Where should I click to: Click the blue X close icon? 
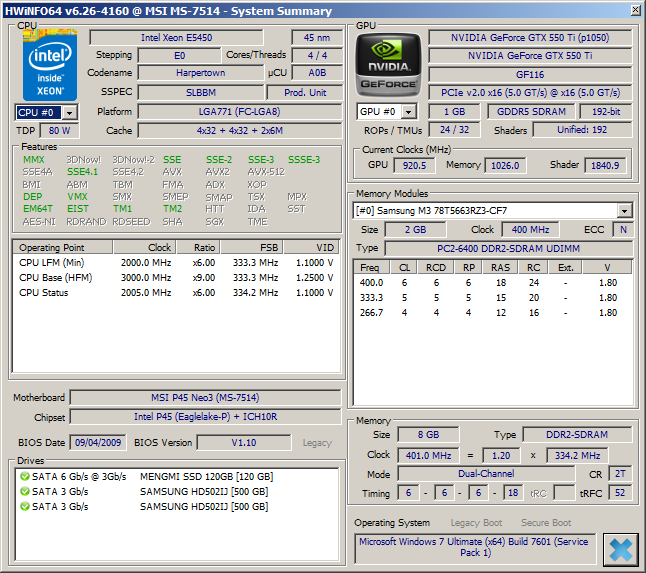tap(620, 548)
